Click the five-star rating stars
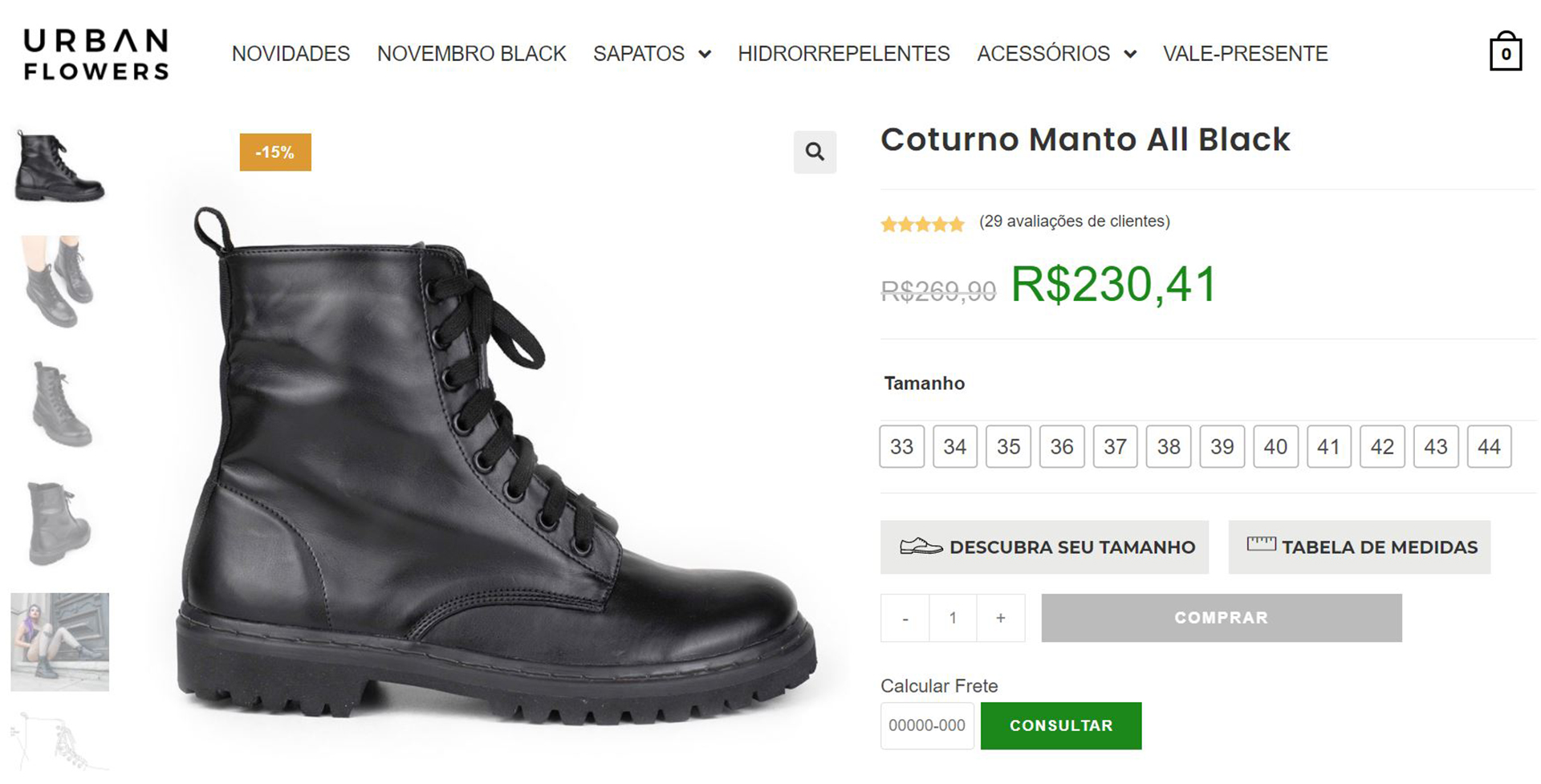The width and height of the screenshot is (1541, 784). point(923,224)
